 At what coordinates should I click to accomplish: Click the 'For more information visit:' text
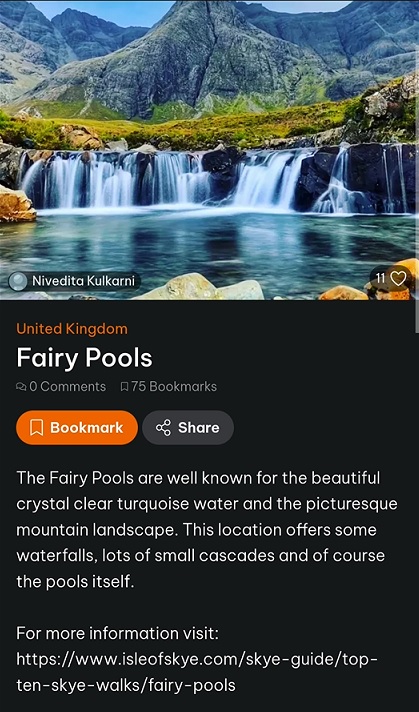point(118,633)
